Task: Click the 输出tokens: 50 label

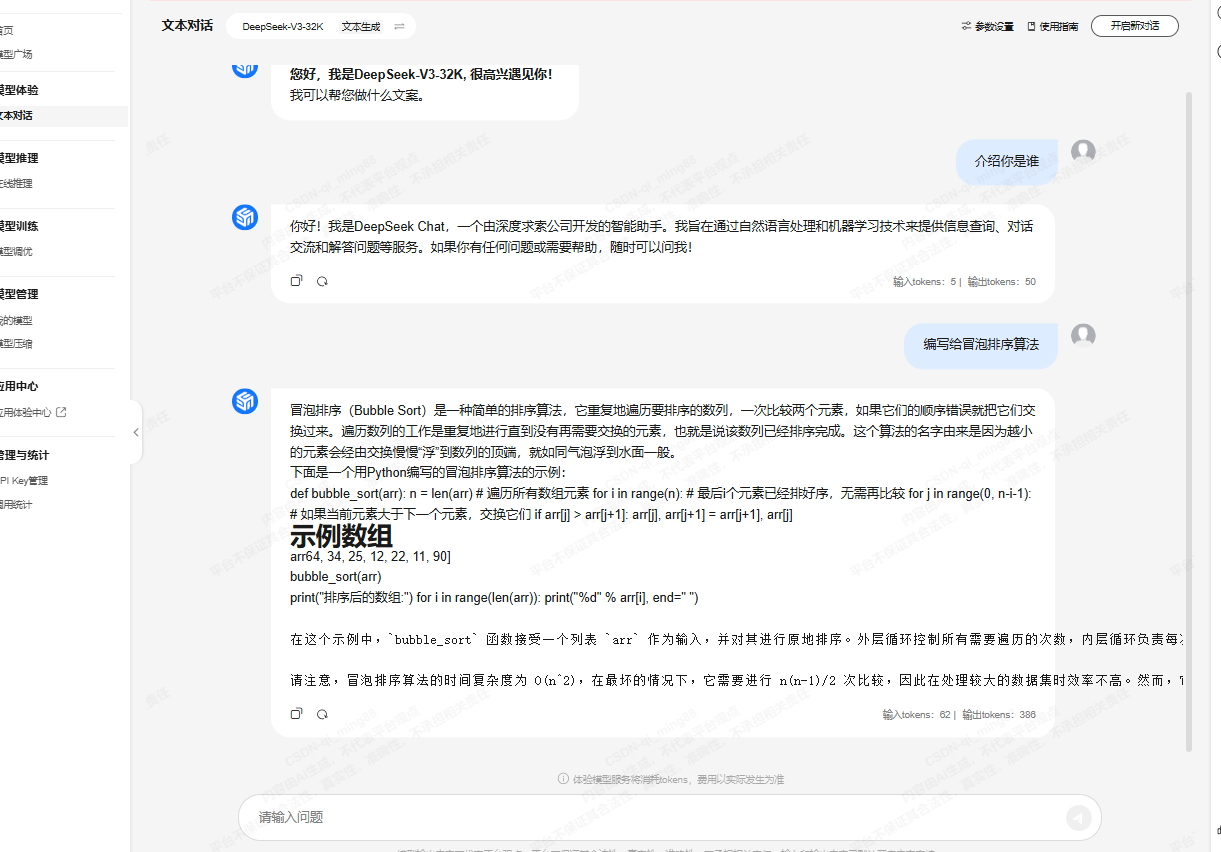Action: (x=1002, y=282)
